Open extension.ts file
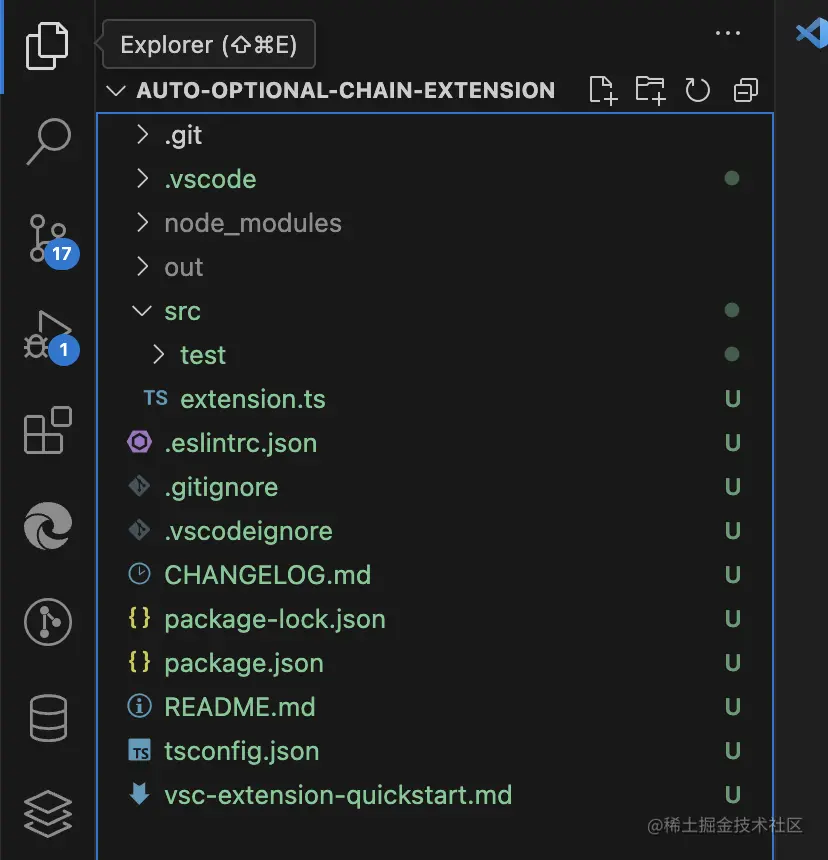 (x=435, y=399)
